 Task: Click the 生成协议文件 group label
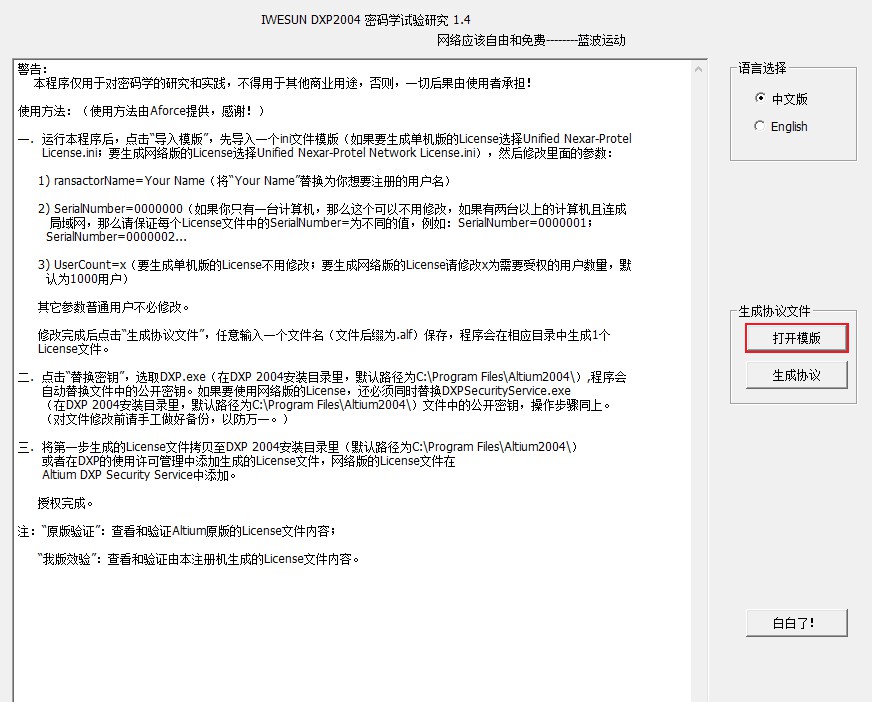click(774, 311)
